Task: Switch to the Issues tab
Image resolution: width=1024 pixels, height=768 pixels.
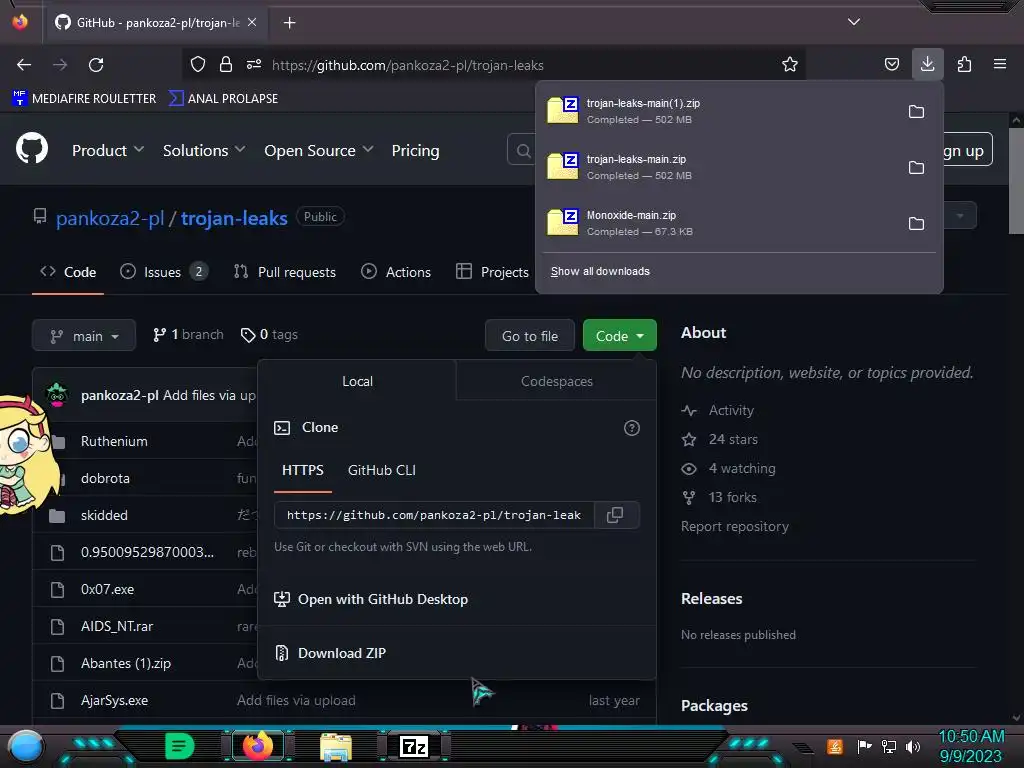Action: tap(164, 272)
